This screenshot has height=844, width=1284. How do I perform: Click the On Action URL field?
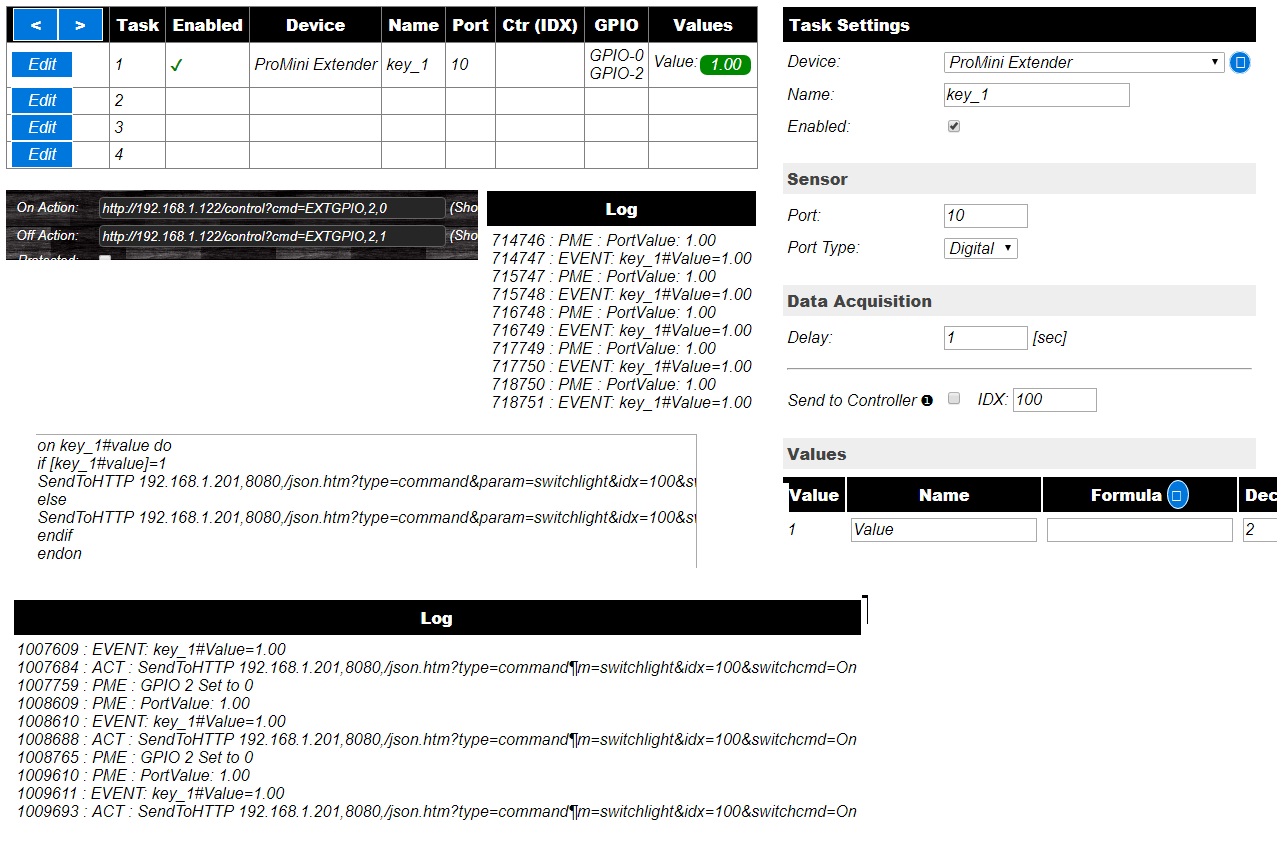pyautogui.click(x=272, y=208)
